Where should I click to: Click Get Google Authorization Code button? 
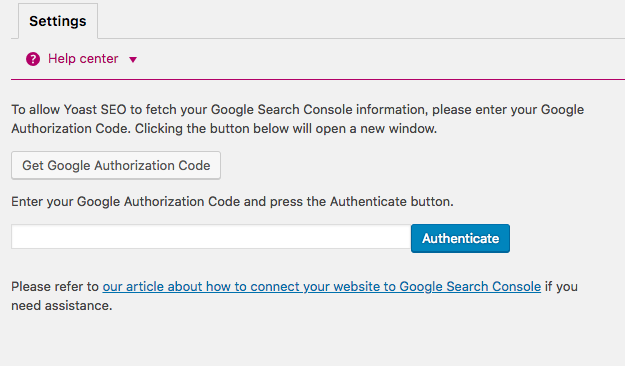click(x=116, y=165)
